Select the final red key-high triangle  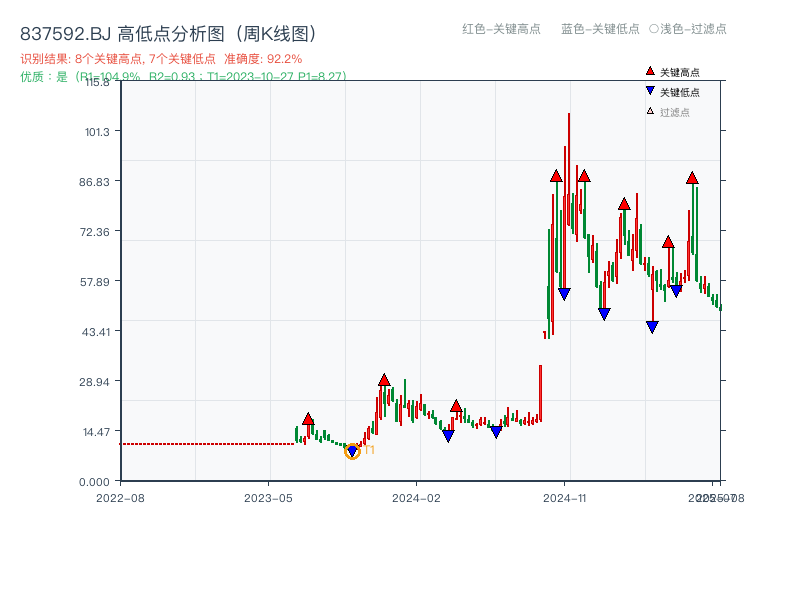pos(692,178)
